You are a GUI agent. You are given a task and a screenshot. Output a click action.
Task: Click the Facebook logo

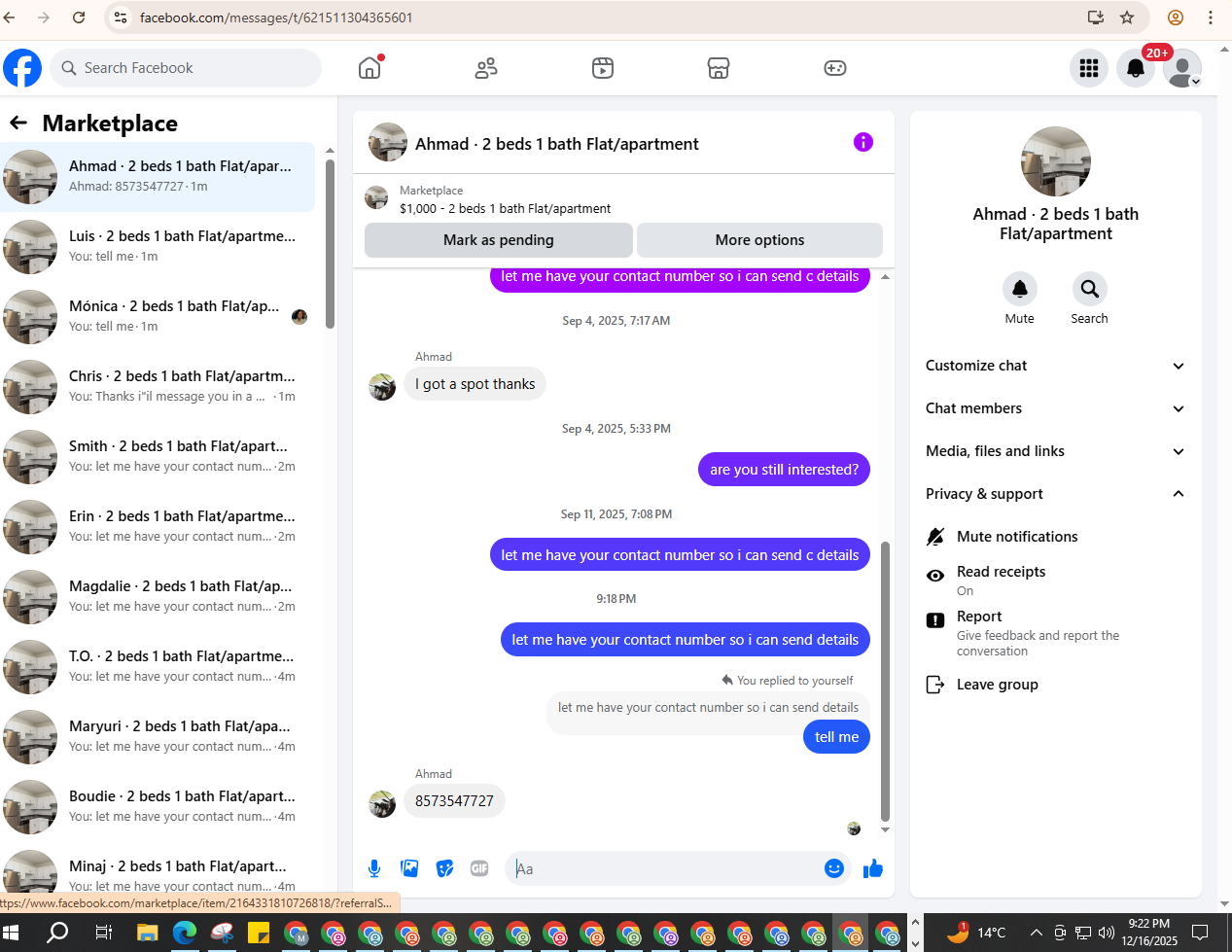pos(22,68)
